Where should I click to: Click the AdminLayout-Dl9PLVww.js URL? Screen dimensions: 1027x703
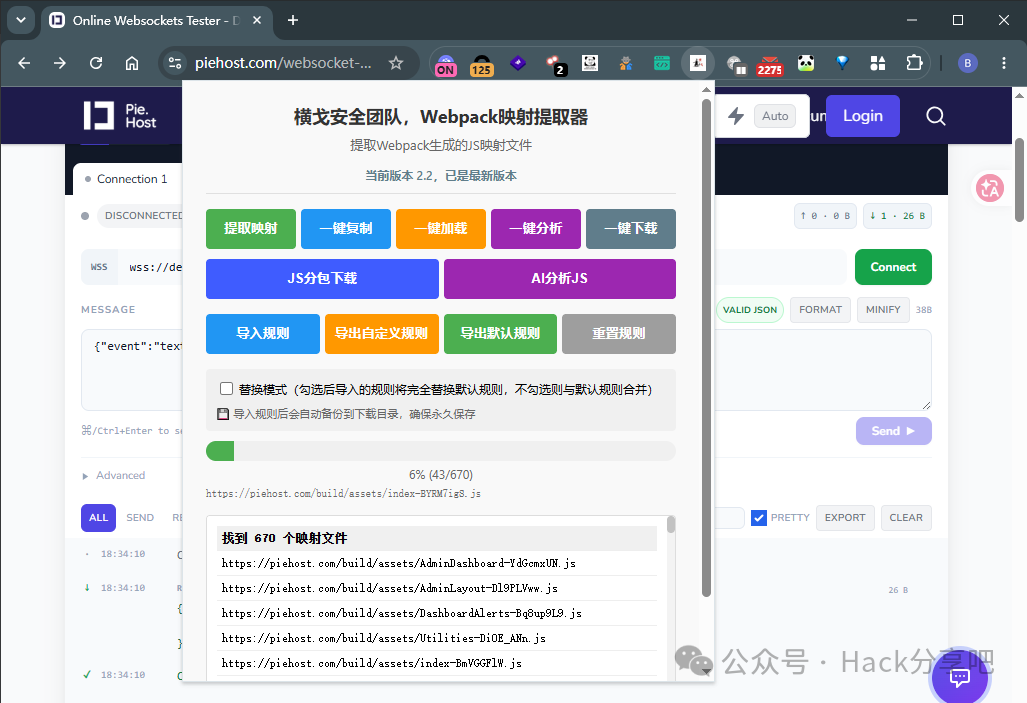coord(390,588)
